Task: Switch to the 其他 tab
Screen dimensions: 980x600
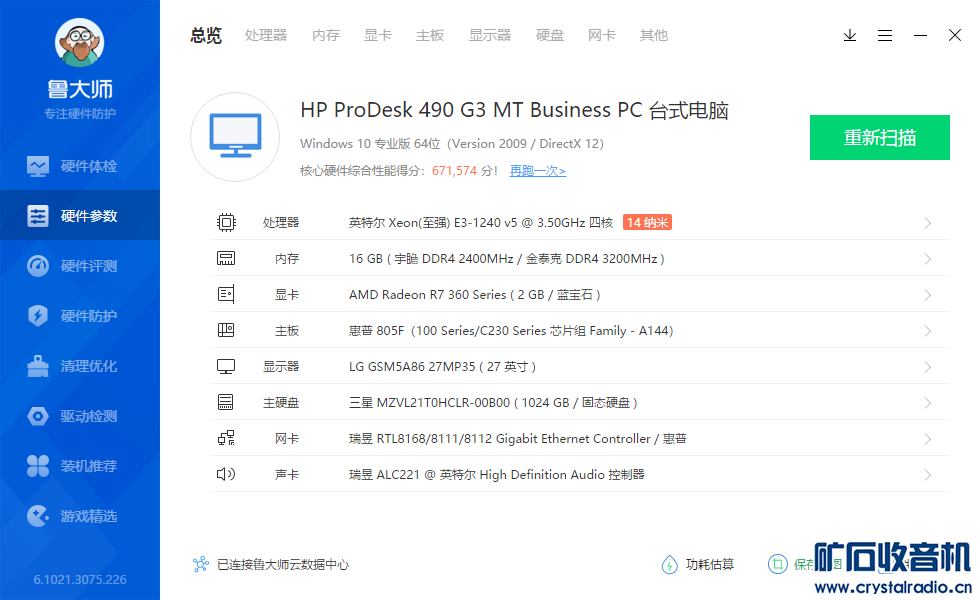Action: [x=654, y=36]
